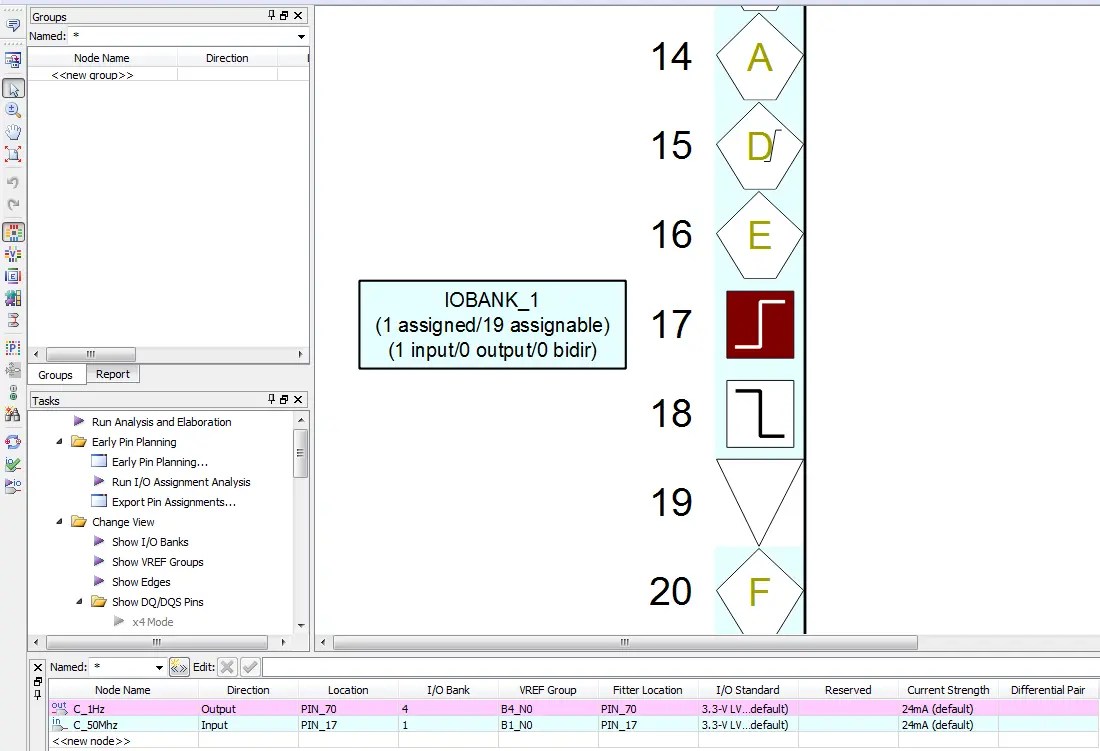Click <<new node>> row in pin table
Image resolution: width=1100 pixels, height=751 pixels.
pyautogui.click(x=91, y=741)
